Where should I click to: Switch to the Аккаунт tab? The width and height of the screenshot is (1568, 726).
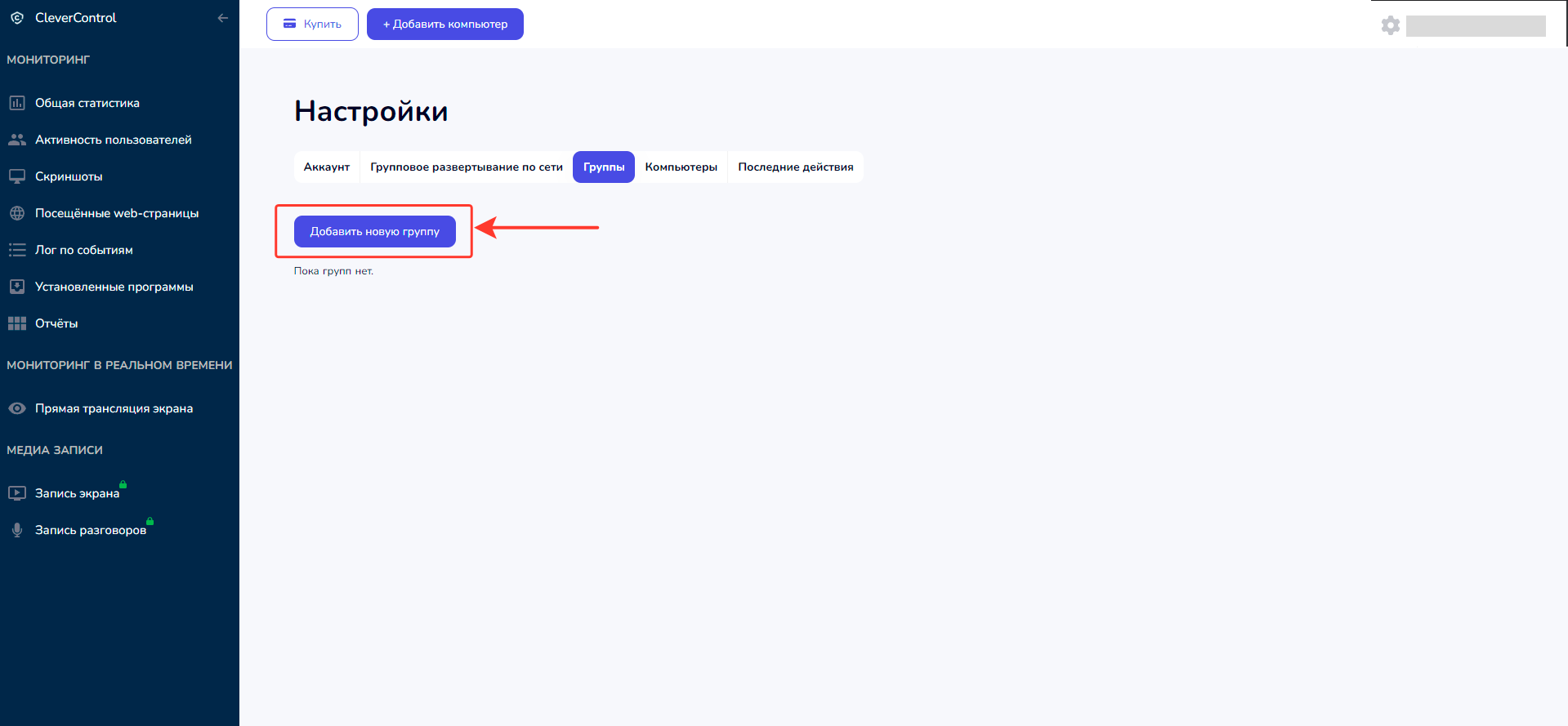327,167
